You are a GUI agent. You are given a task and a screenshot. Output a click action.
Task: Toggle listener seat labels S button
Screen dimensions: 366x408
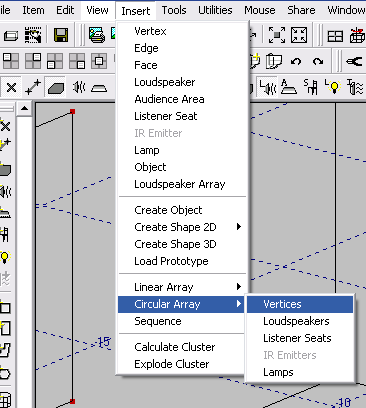pos(311,87)
